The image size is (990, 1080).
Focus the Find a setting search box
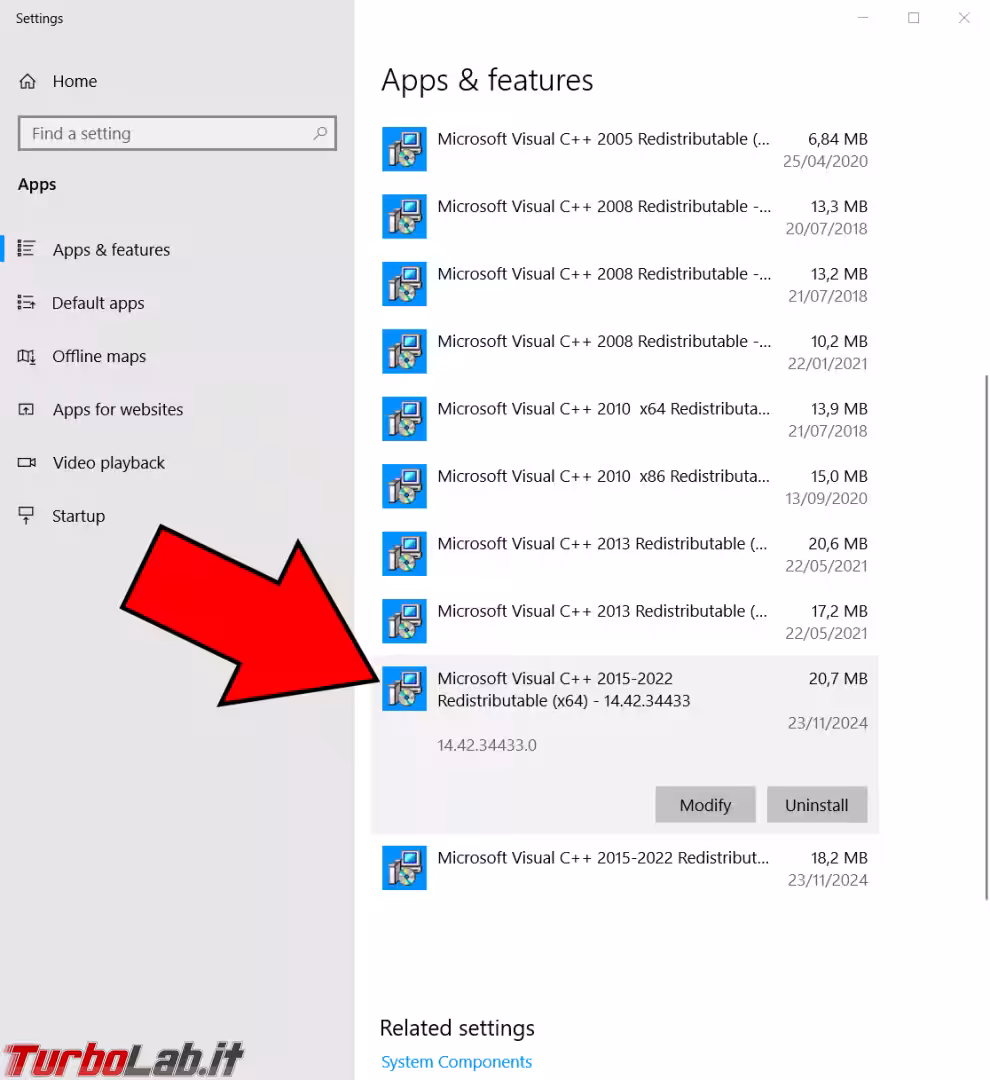click(x=177, y=133)
